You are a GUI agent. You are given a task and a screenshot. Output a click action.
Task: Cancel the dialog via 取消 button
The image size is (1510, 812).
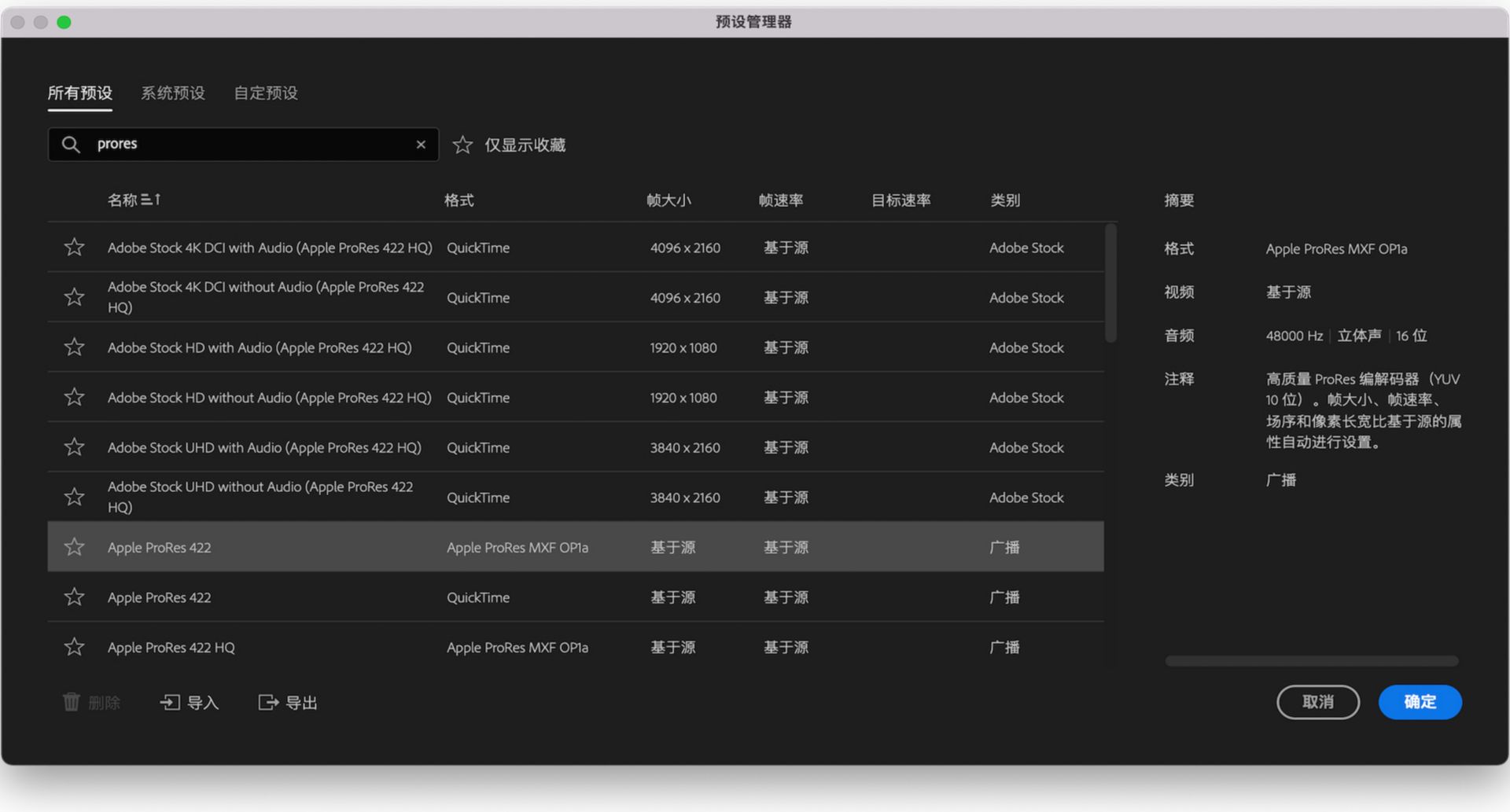point(1318,702)
